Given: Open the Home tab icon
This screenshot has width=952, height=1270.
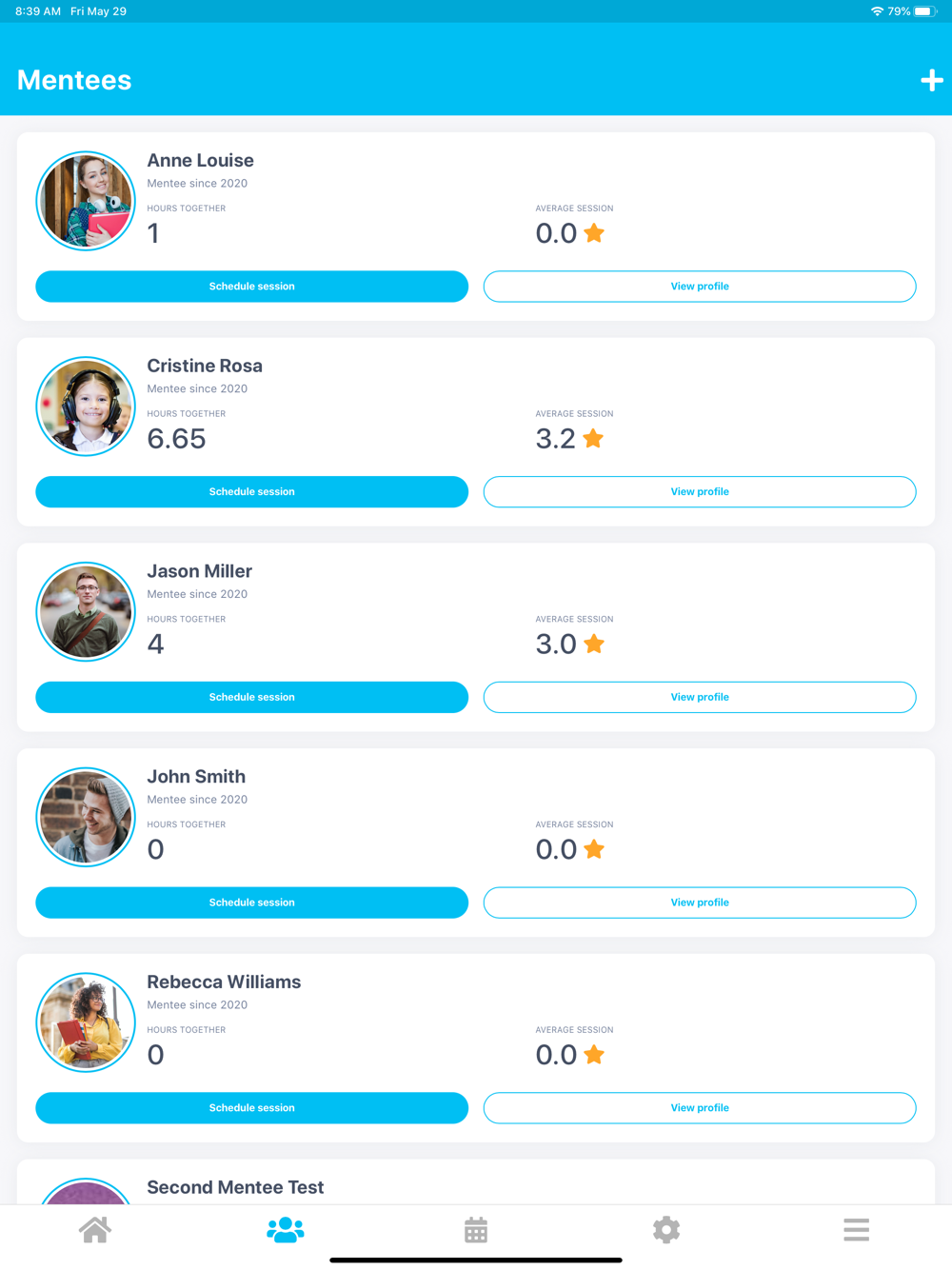Looking at the screenshot, I should tap(95, 1230).
